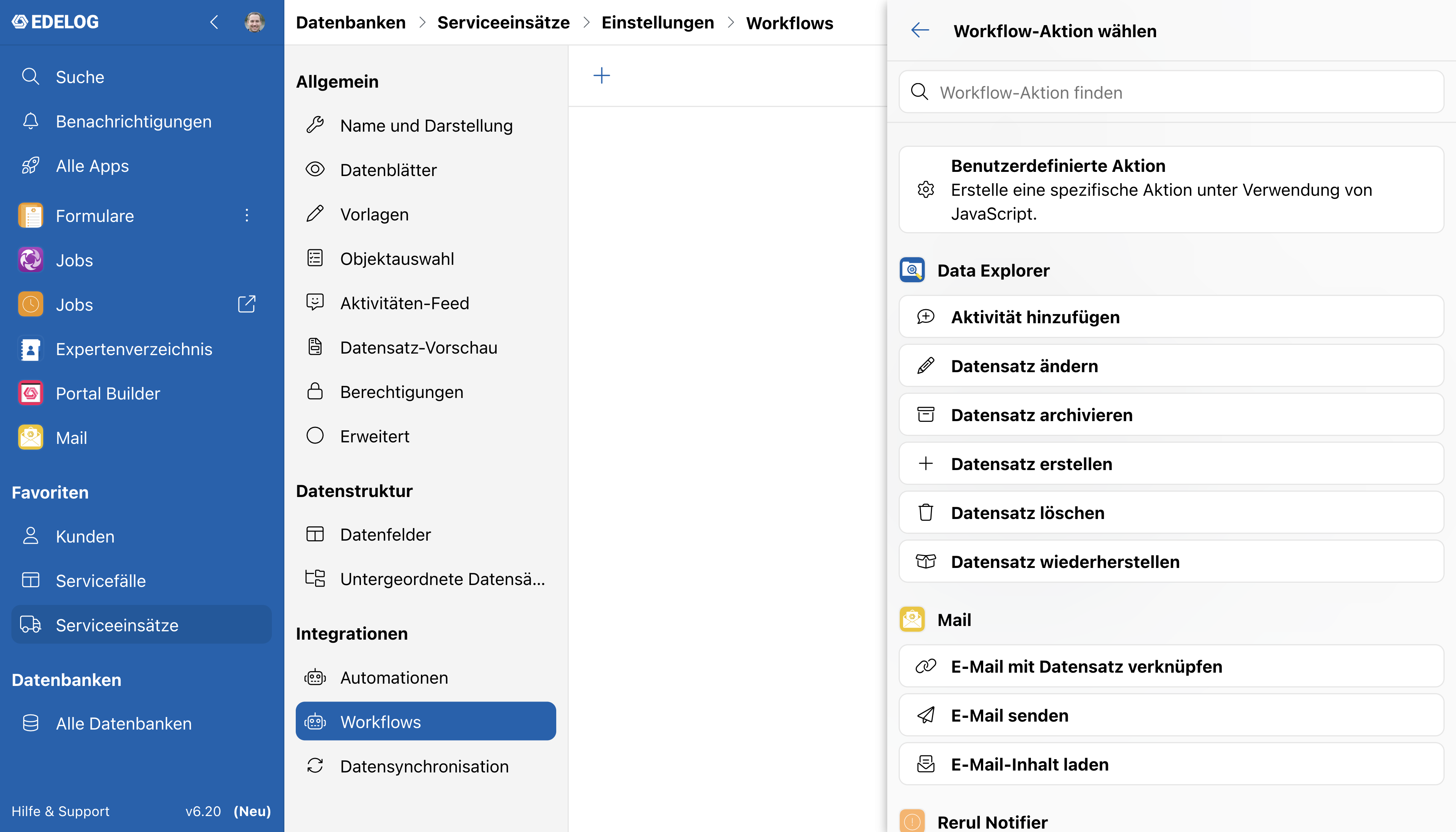1456x832 pixels.
Task: Open Datenblätter settings eye icon
Action: pos(315,169)
